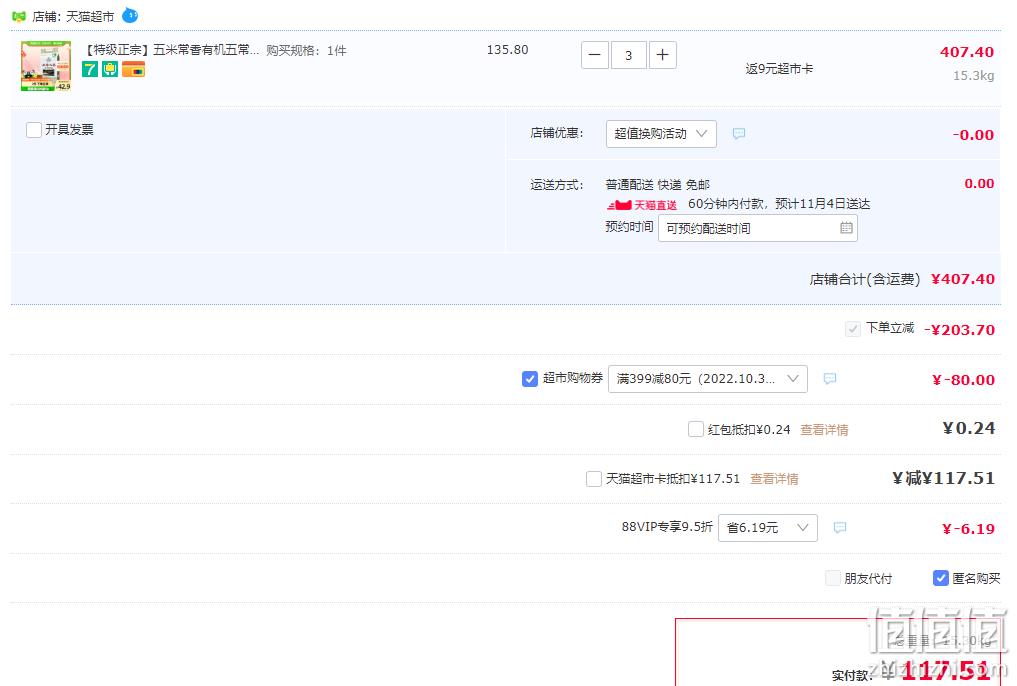Open 查看详情 link for supermarket card
The width and height of the screenshot is (1017, 686).
[774, 479]
